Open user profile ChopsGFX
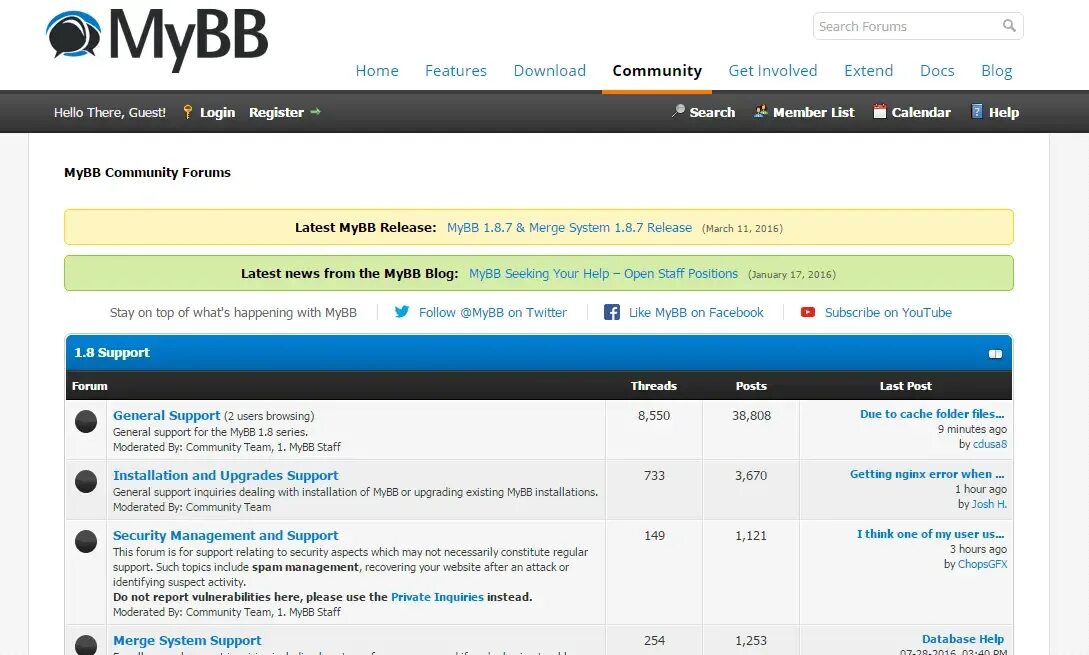 [x=982, y=564]
